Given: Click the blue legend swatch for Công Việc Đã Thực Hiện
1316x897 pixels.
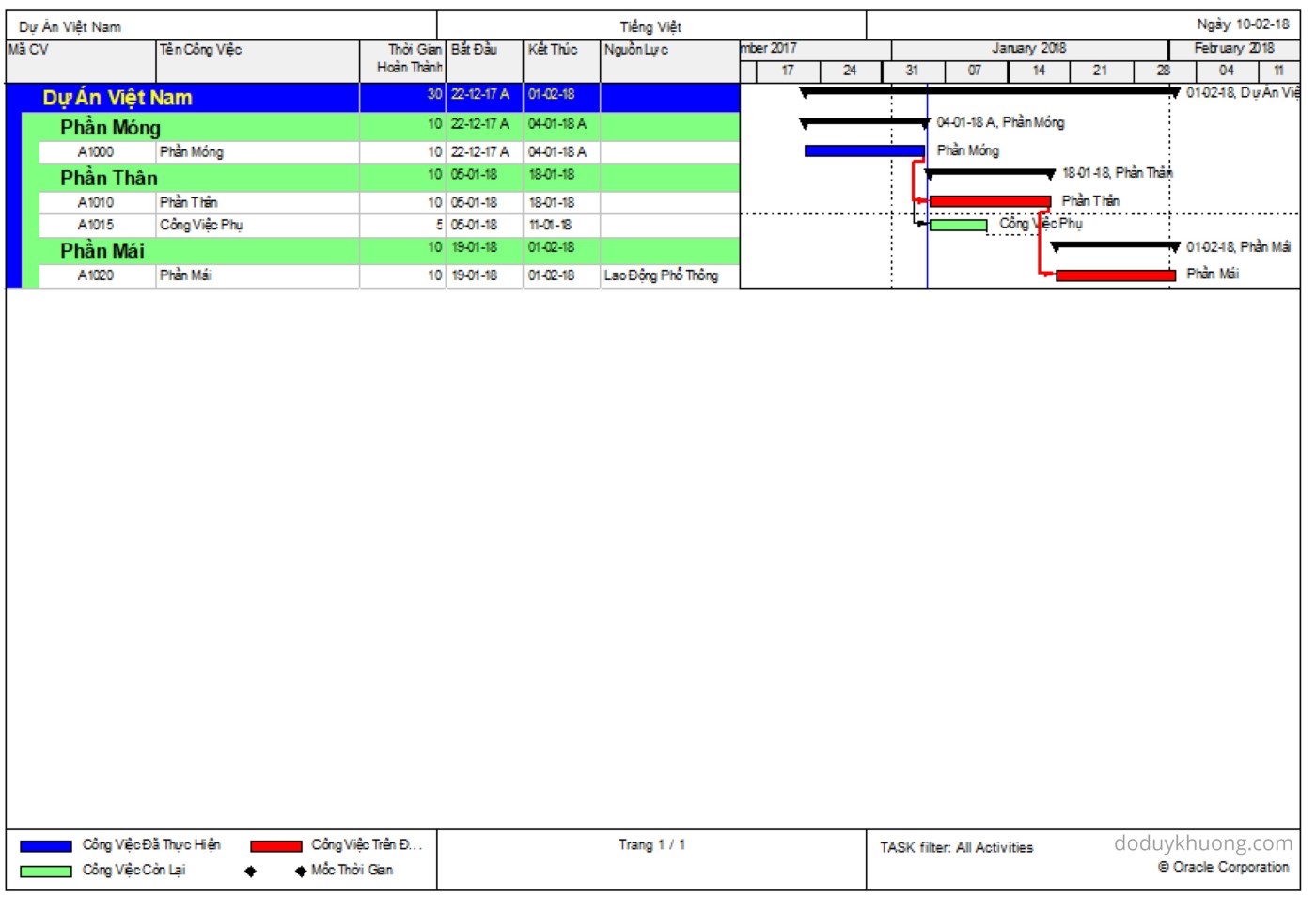Looking at the screenshot, I should (45, 846).
